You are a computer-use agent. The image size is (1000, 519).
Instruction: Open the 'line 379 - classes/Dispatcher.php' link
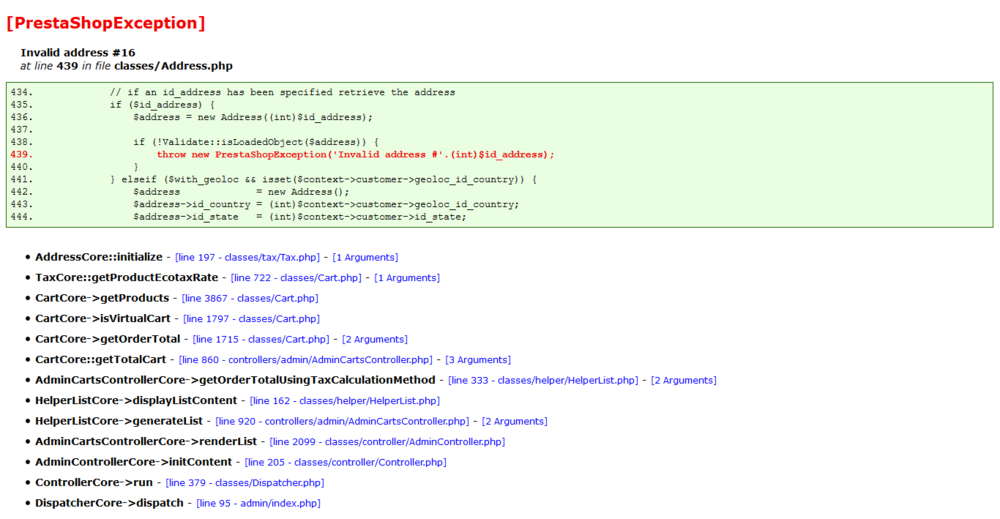pos(245,483)
